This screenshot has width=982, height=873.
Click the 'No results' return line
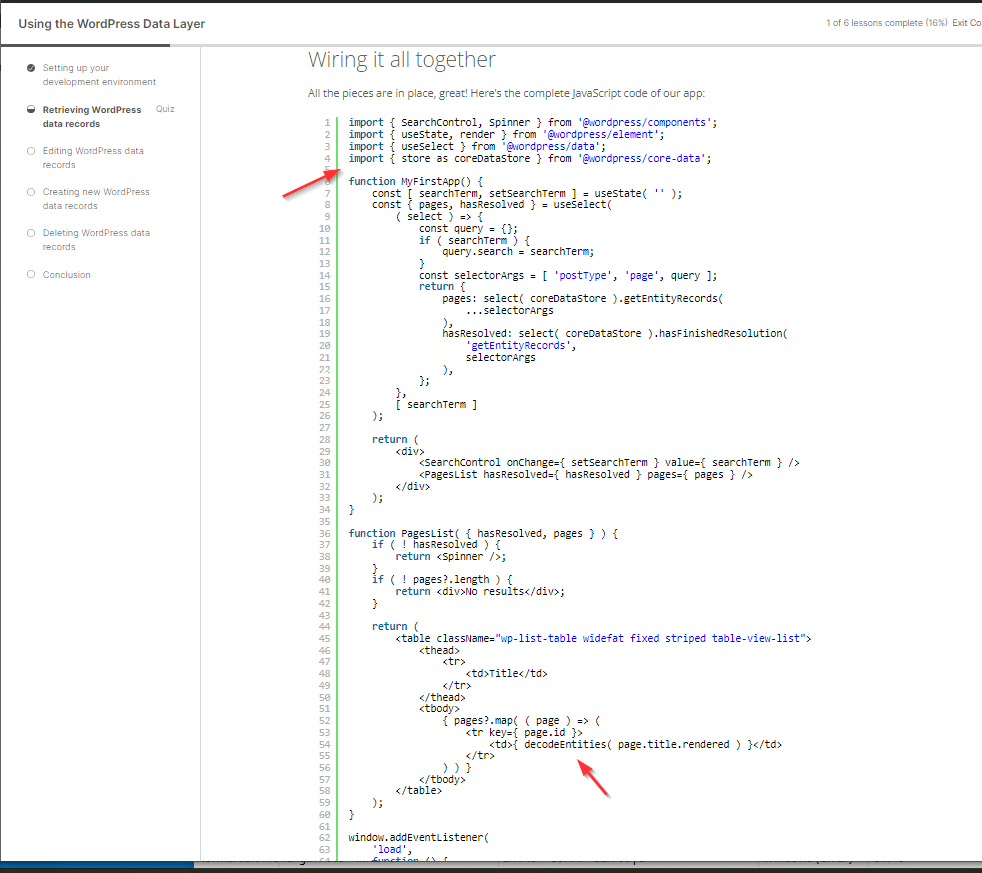pyautogui.click(x=480, y=592)
